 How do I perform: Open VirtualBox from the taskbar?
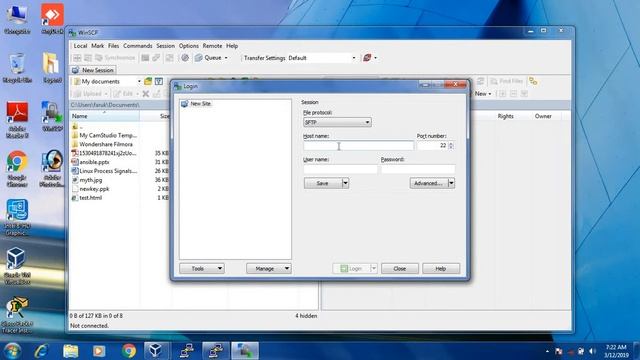(x=156, y=351)
